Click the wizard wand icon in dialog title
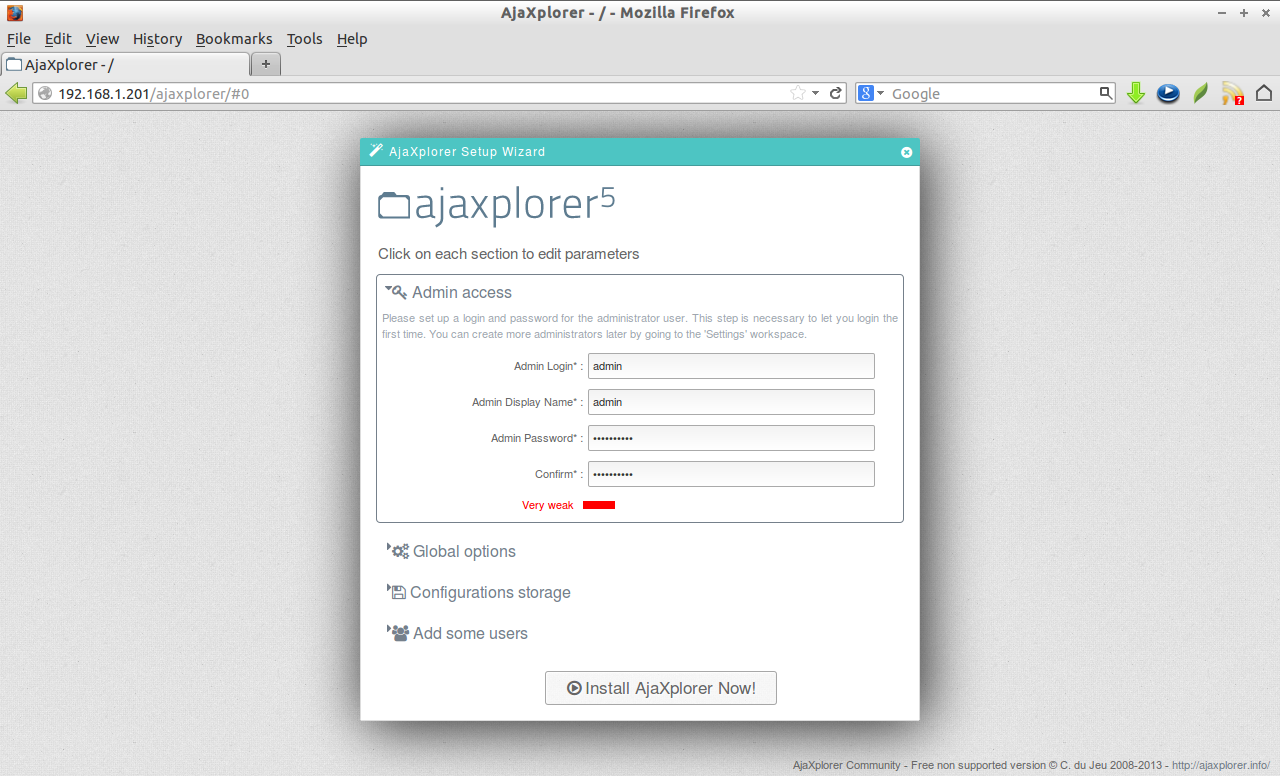This screenshot has height=776, width=1280. 376,151
